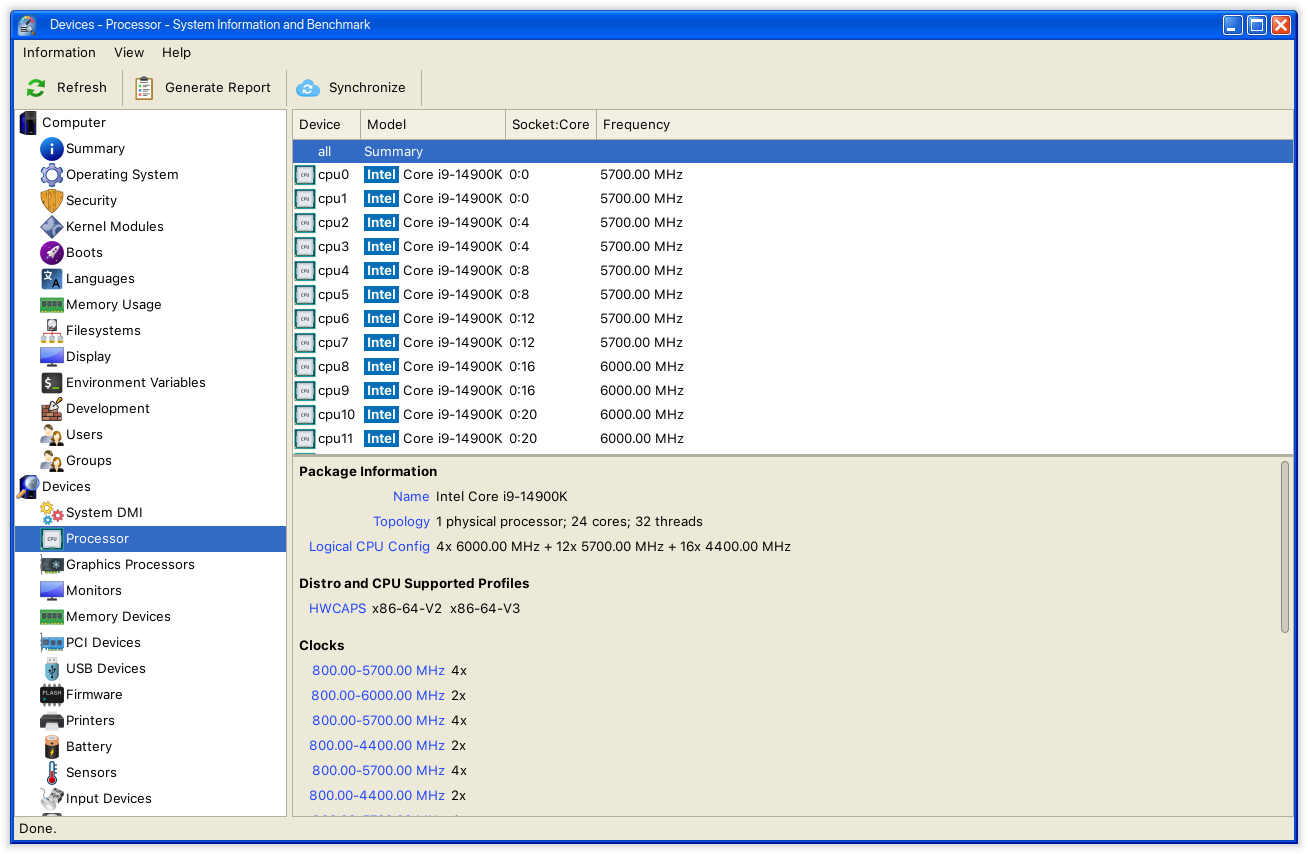
Task: Open the Battery icon
Action: (52, 747)
